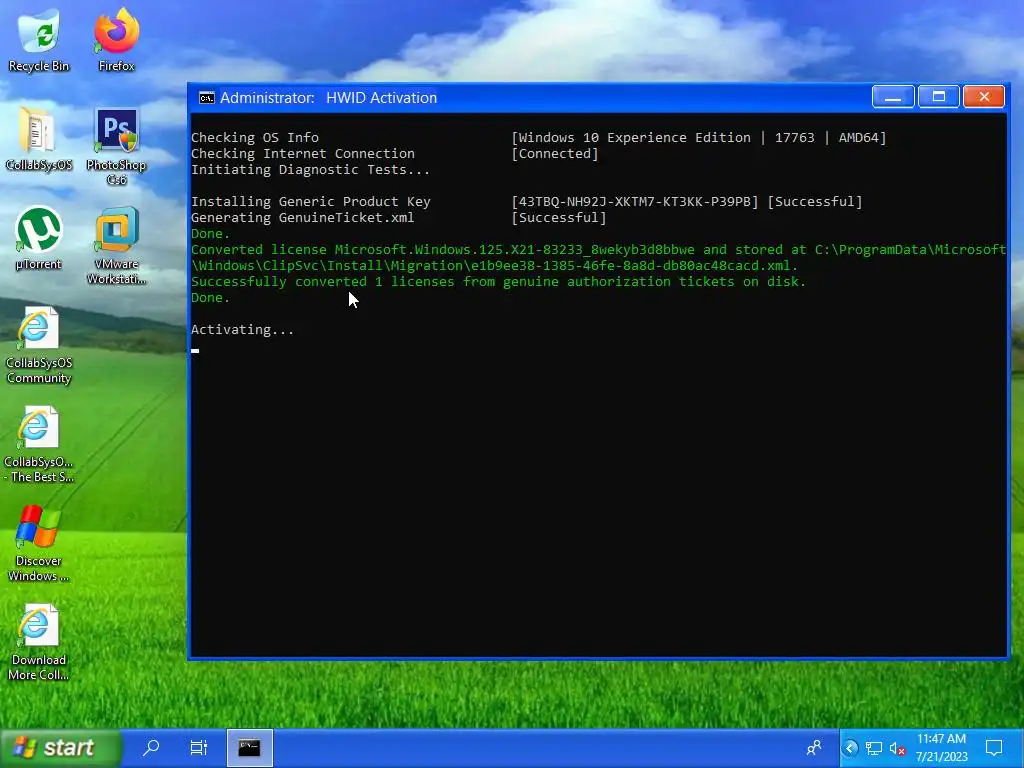The image size is (1024, 768).
Task: Click the "[Connected]" status text
Action: point(554,153)
